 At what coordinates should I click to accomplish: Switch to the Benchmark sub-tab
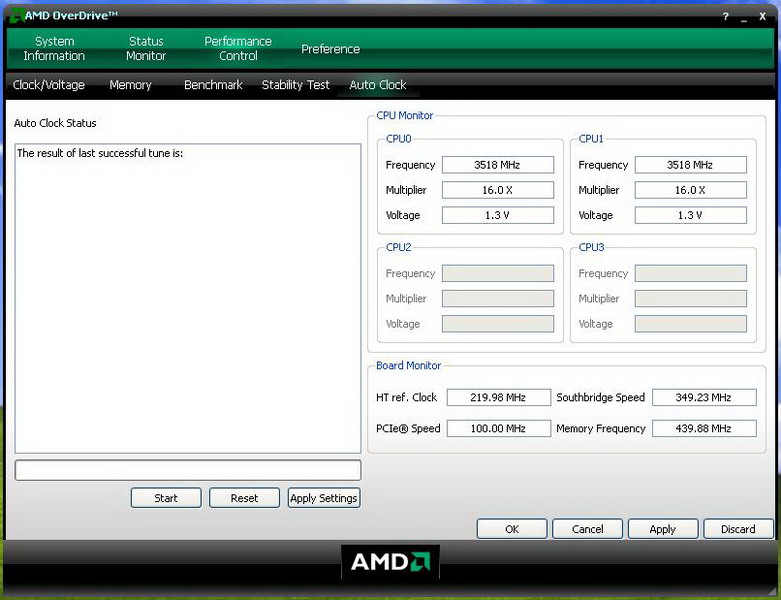point(213,85)
